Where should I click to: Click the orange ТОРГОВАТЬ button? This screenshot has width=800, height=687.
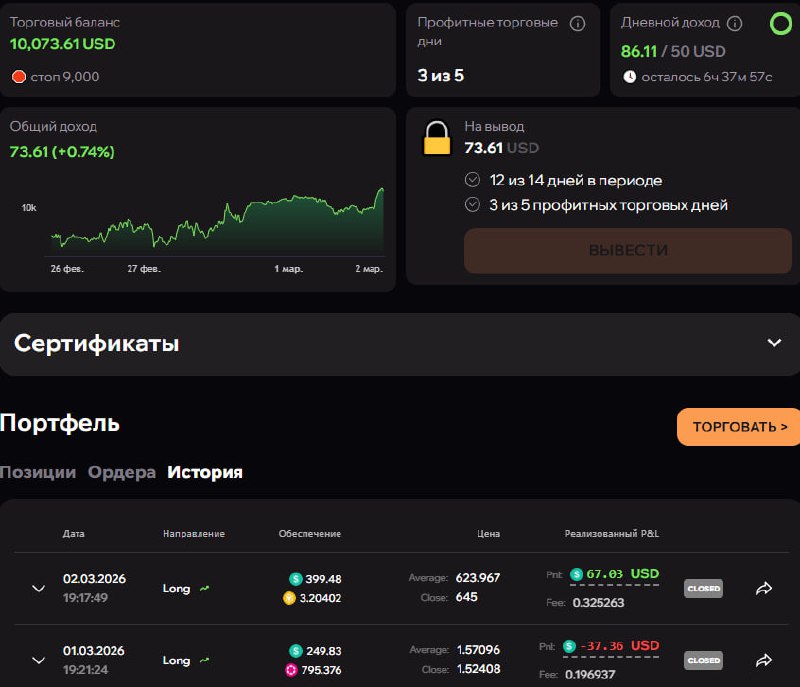pos(738,427)
